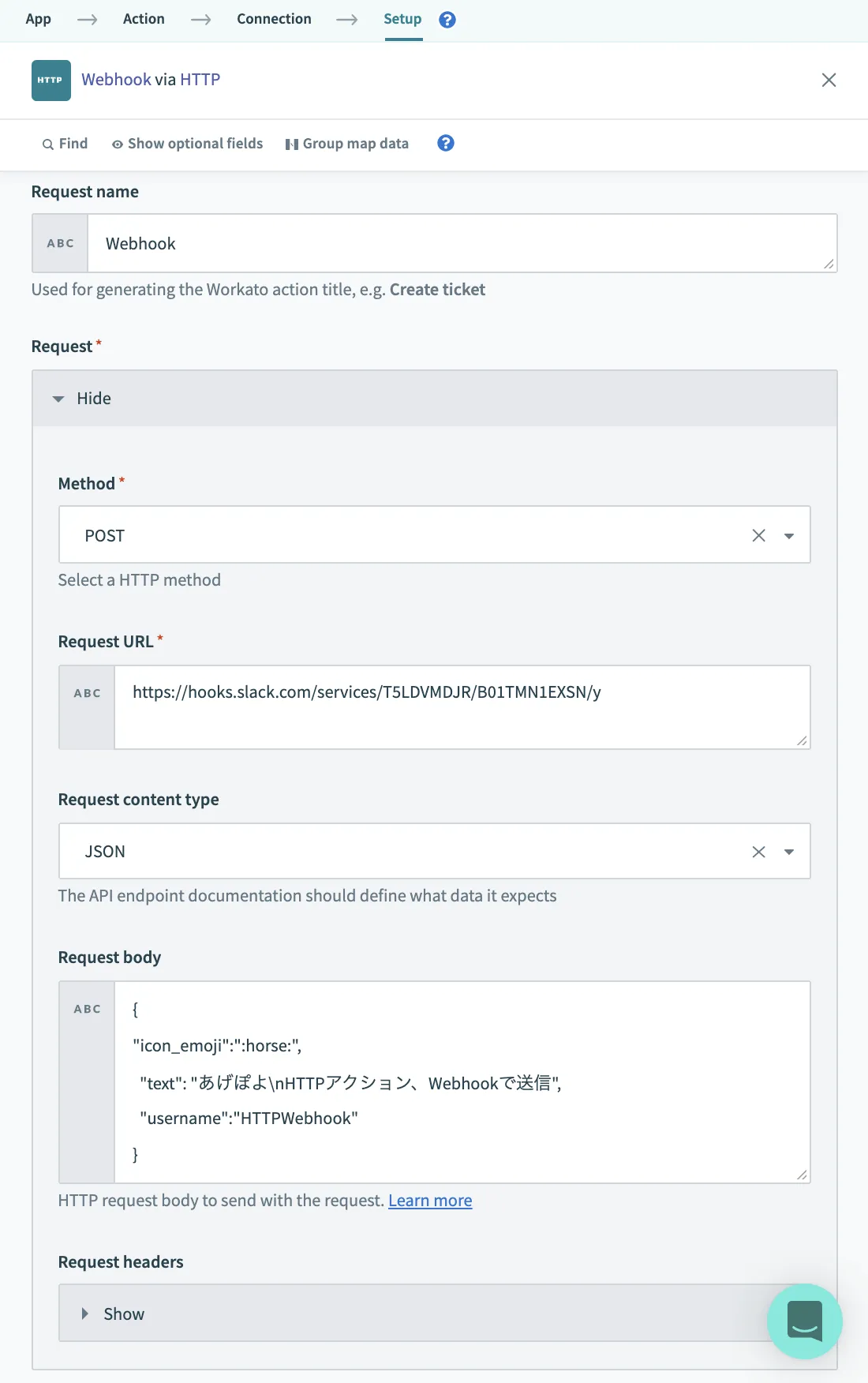Open the chat support widget
This screenshot has height=1383, width=868.
click(804, 1321)
